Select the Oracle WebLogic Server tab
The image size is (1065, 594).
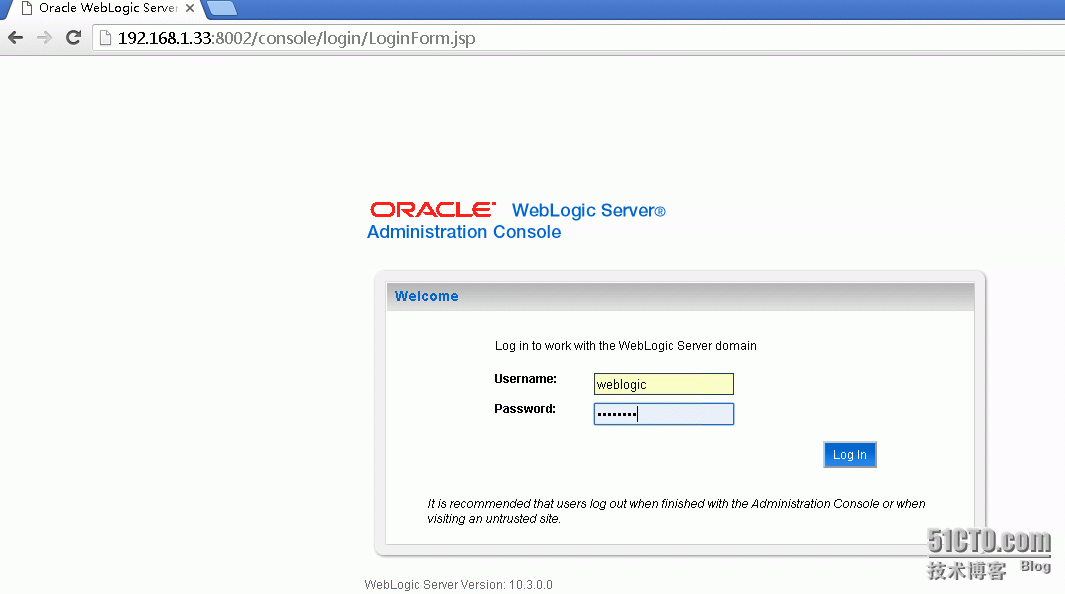[x=103, y=8]
